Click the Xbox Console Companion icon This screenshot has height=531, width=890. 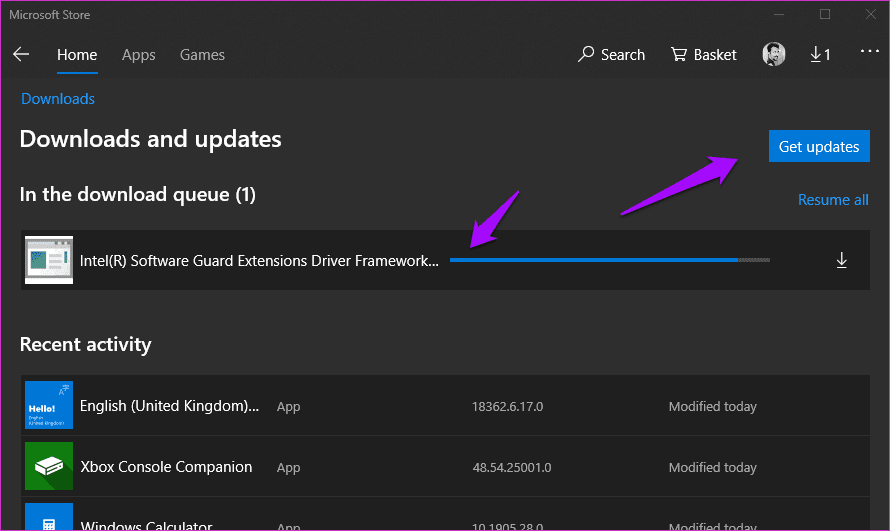coord(49,466)
